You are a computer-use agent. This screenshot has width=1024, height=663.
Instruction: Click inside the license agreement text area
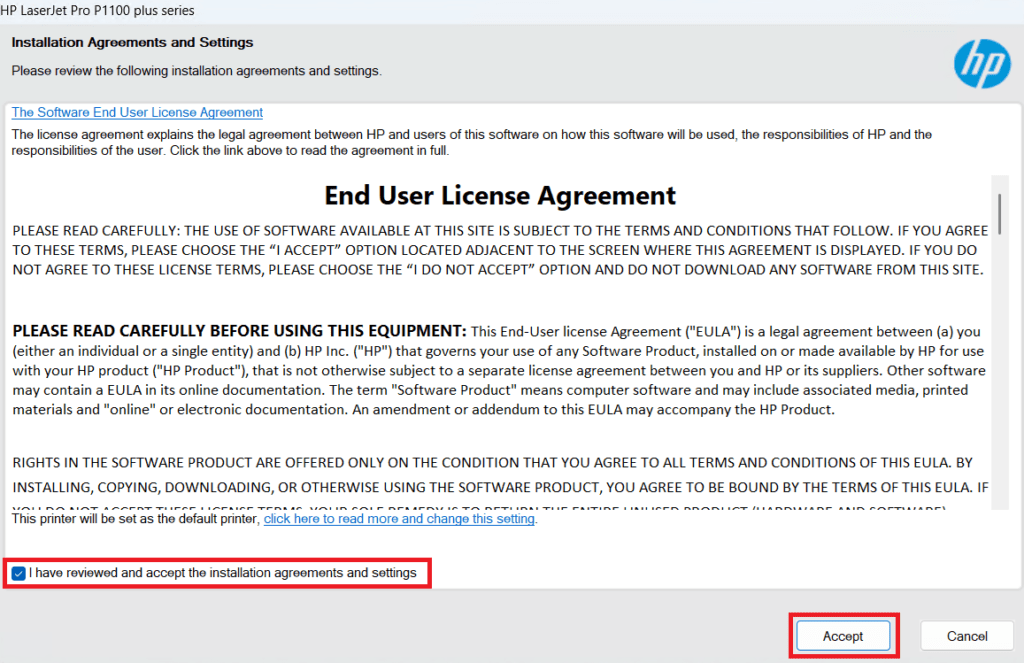coord(500,350)
